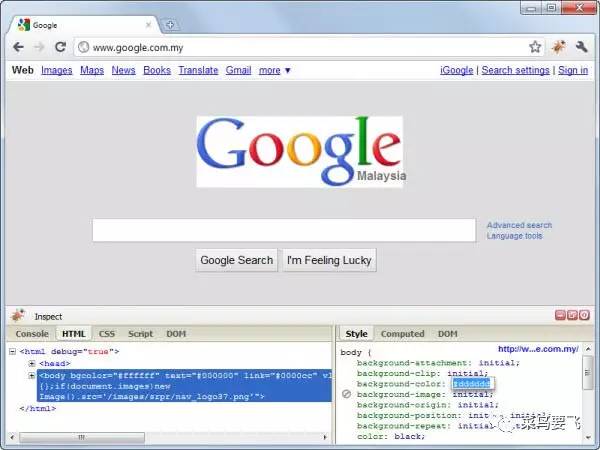Viewport: 600px width, 450px height.
Task: Open a new tab with the plus icon
Action: [x=170, y=25]
